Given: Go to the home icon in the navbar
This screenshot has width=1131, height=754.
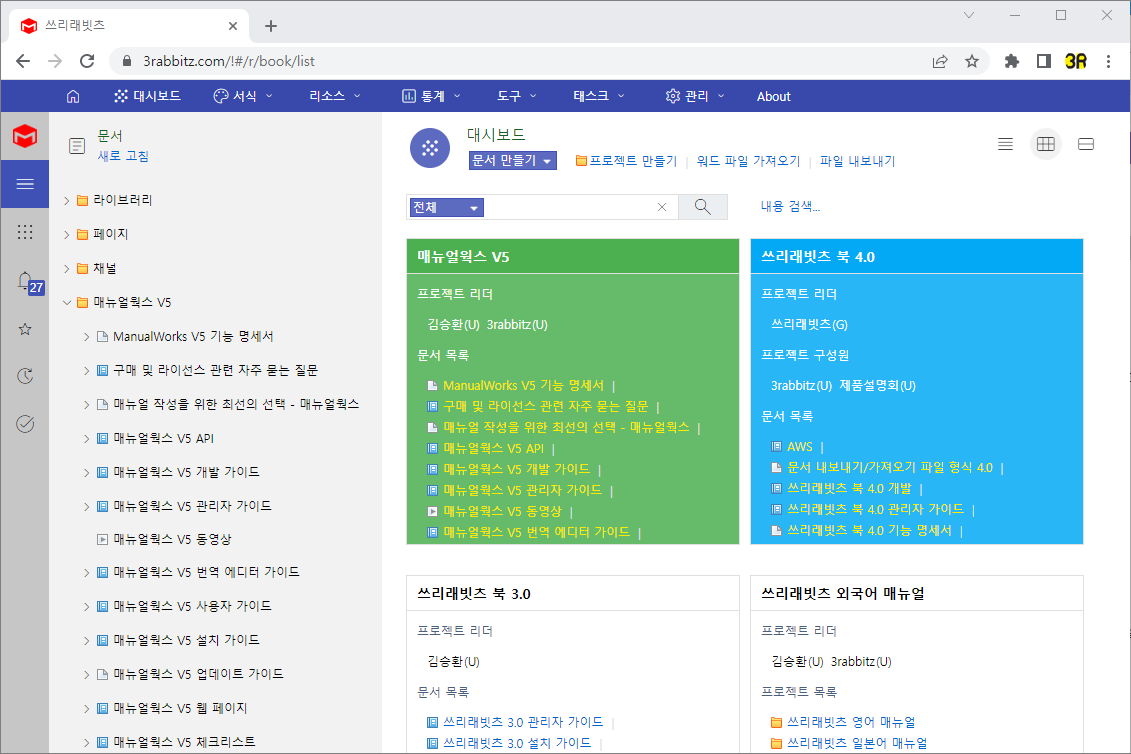Looking at the screenshot, I should (73, 96).
